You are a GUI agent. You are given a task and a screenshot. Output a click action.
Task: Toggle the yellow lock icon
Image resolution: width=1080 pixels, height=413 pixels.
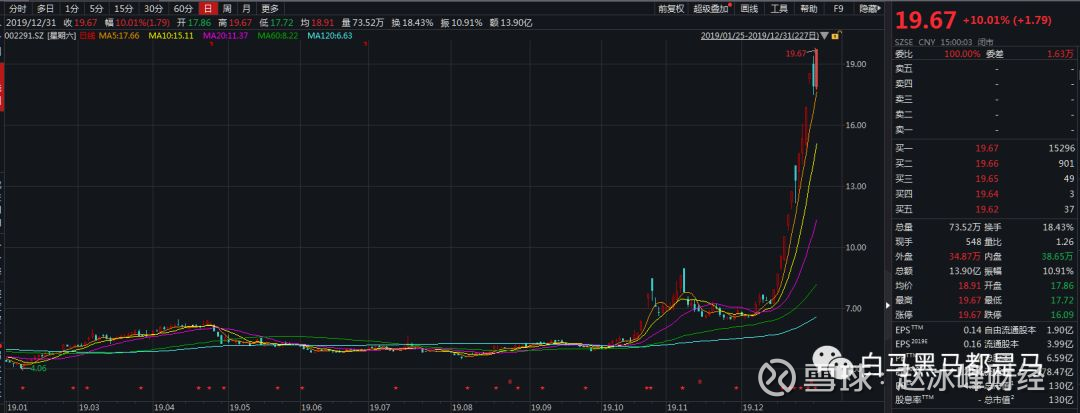(x=834, y=36)
